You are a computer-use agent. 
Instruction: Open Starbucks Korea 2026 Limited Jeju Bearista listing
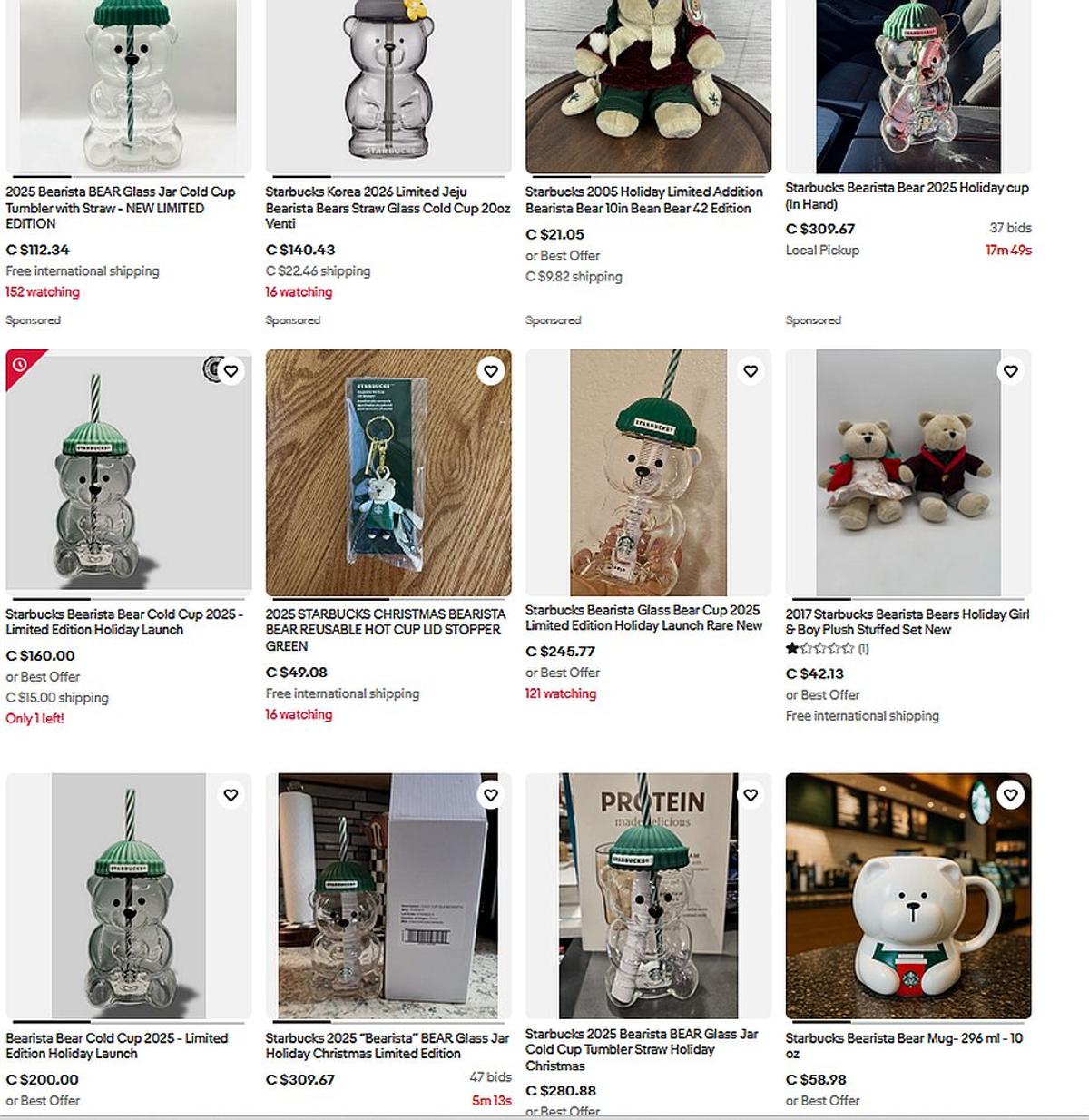pos(388,208)
